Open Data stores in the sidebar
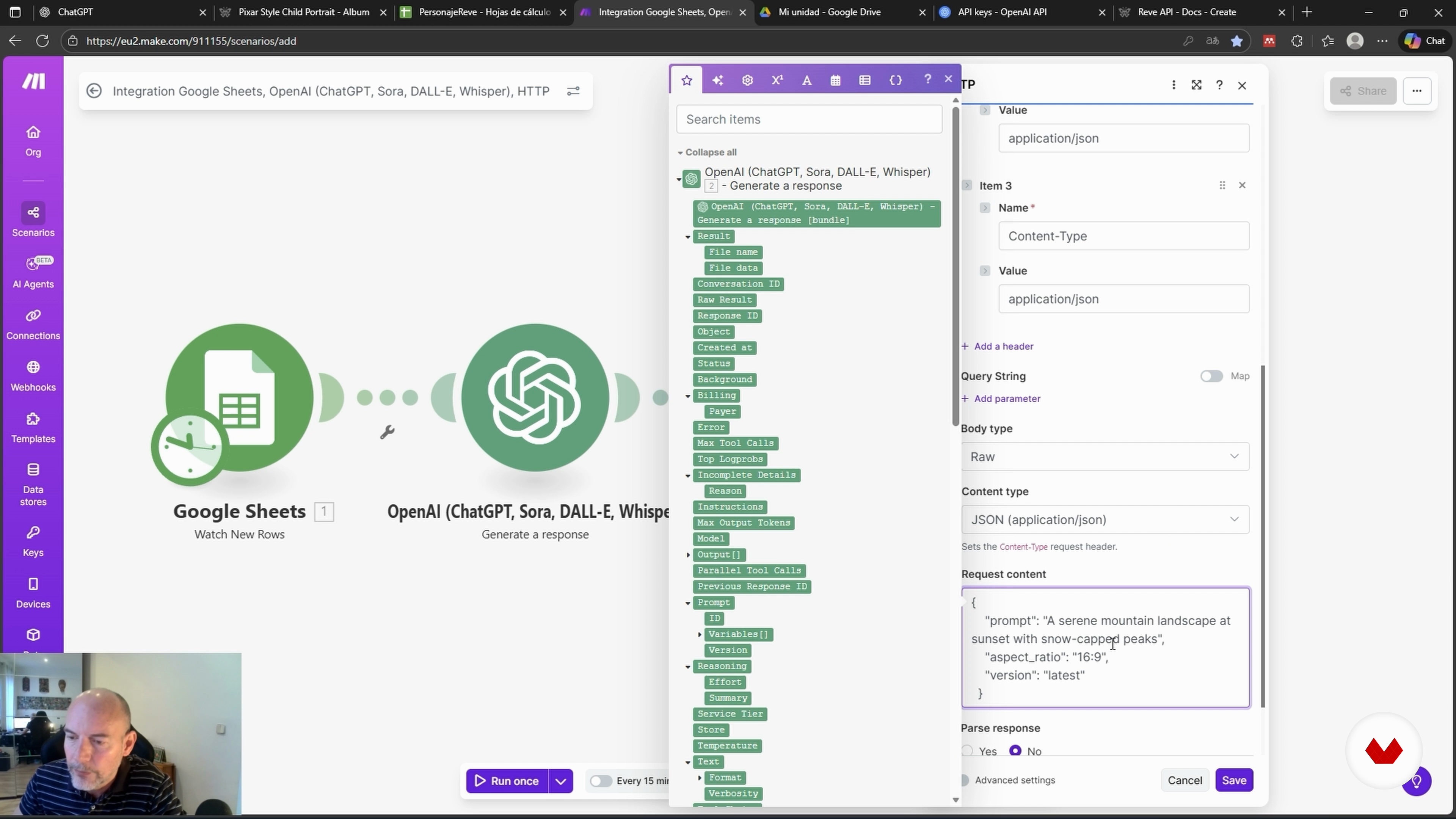Image resolution: width=1456 pixels, height=819 pixels. [x=33, y=485]
